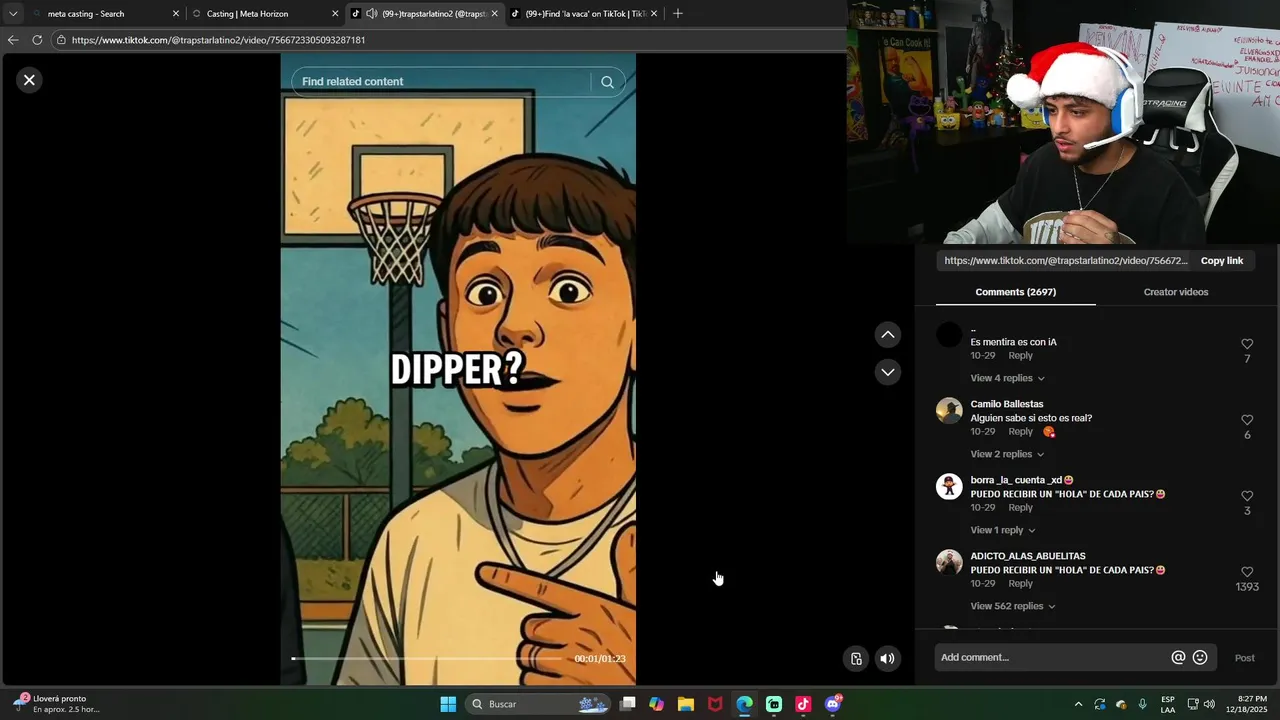The height and width of the screenshot is (720, 1280).
Task: Open borra_la_cuenta_xd's profile avatar
Action: pos(949,486)
